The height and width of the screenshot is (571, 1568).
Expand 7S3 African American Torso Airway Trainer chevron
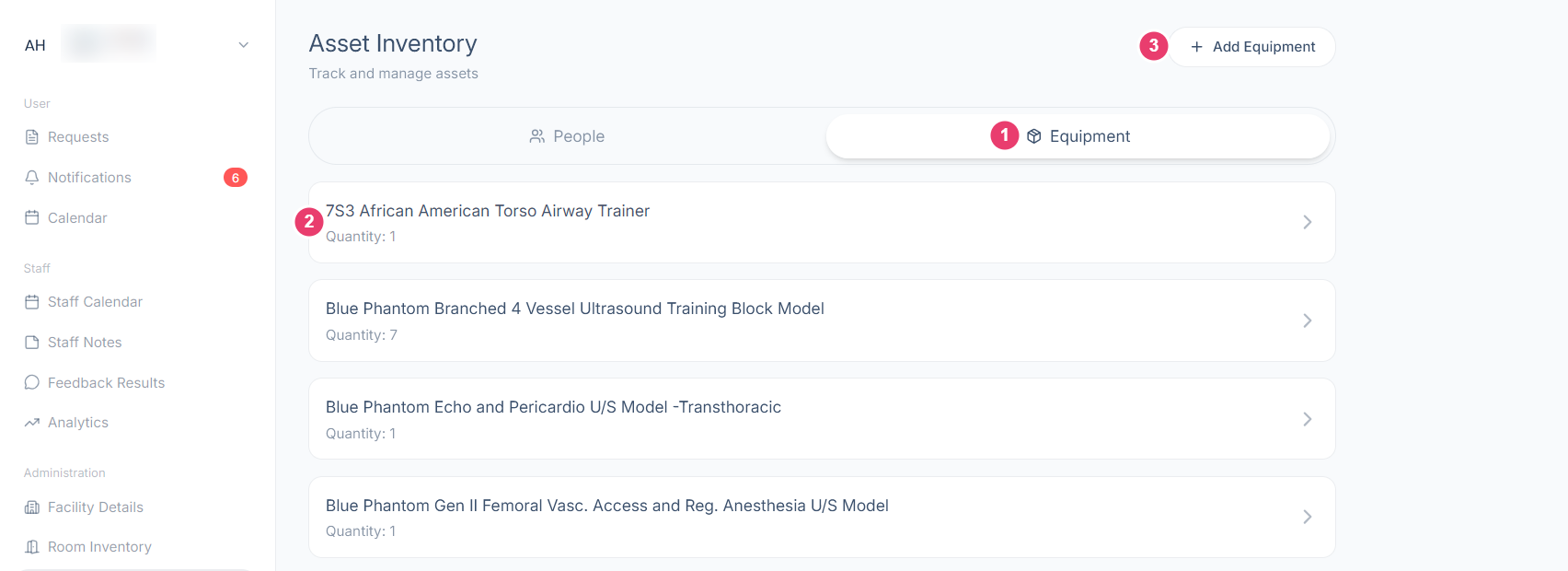click(1308, 222)
